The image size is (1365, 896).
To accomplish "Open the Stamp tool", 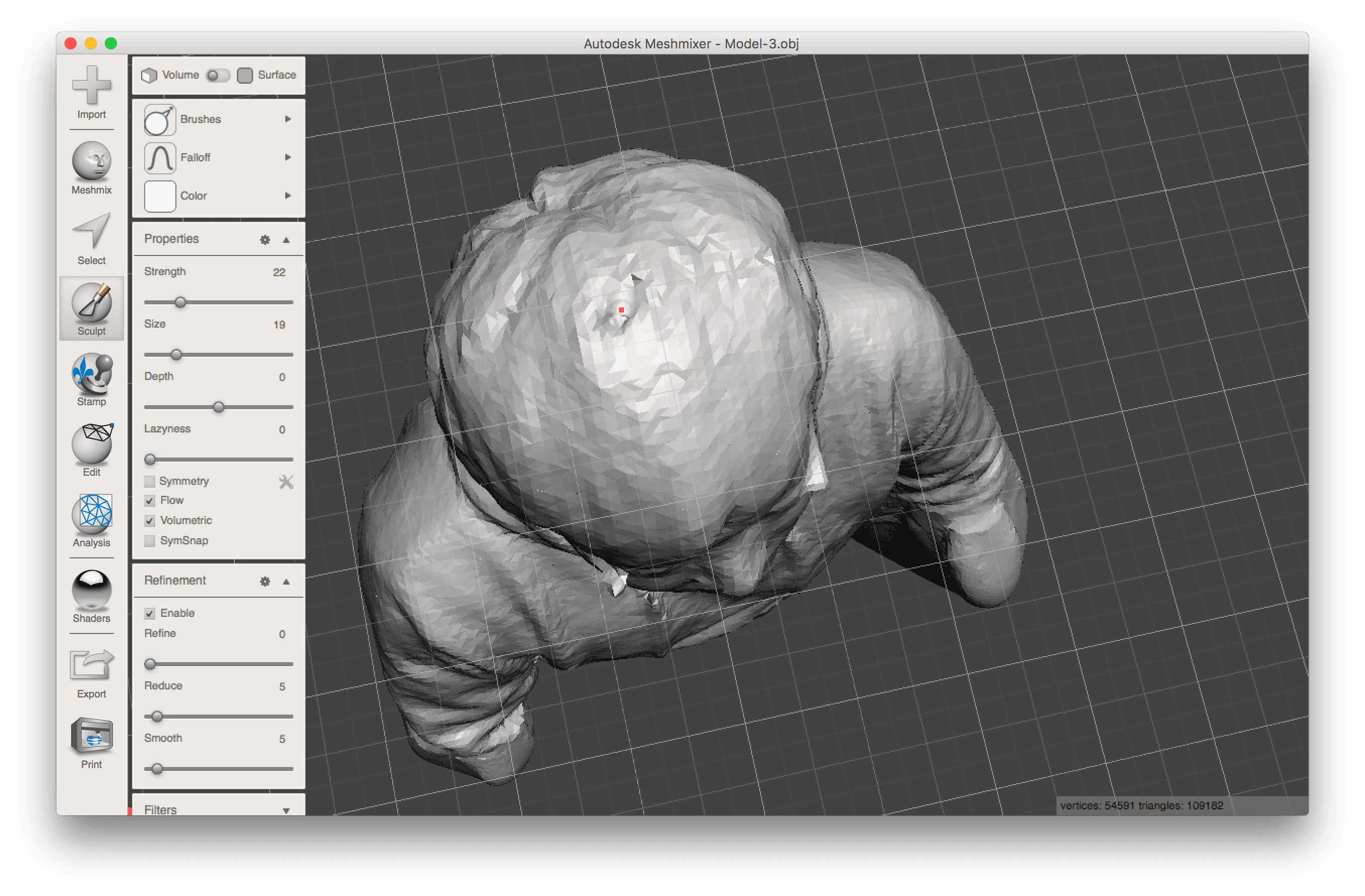I will point(91,373).
